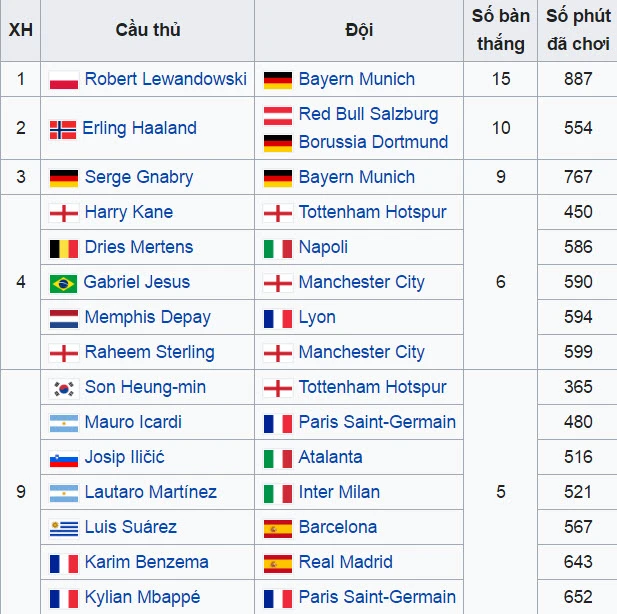Click the Belgium flag beside Dries Mertens
The height and width of the screenshot is (614, 617).
point(64,248)
